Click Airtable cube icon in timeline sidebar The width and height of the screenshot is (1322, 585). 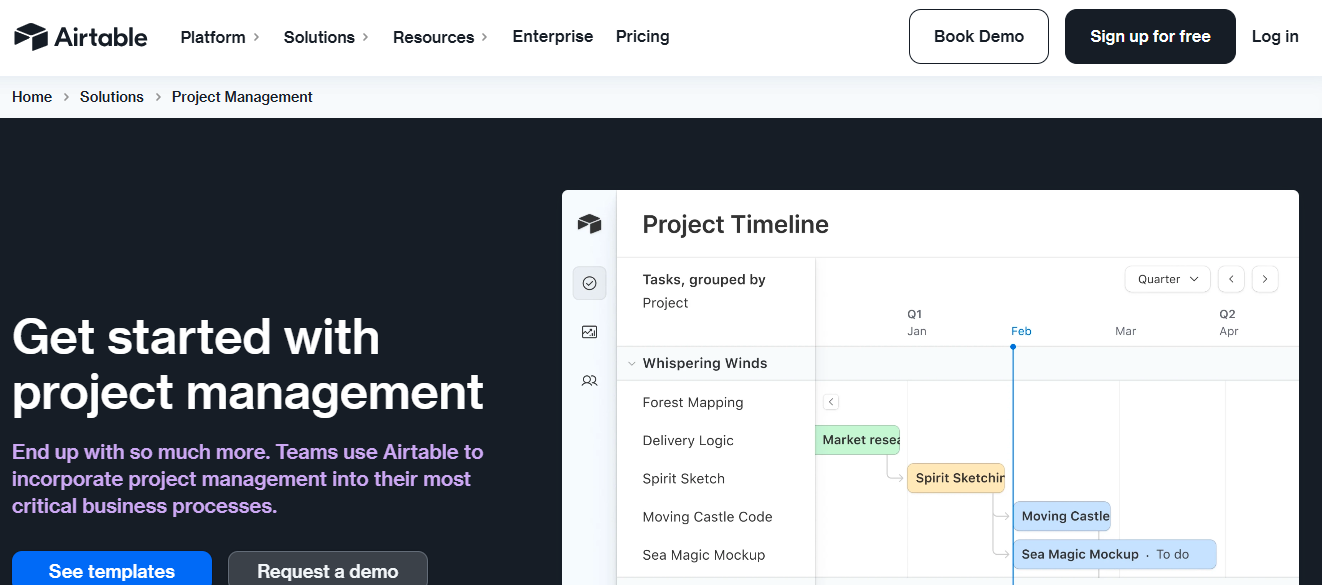[589, 224]
